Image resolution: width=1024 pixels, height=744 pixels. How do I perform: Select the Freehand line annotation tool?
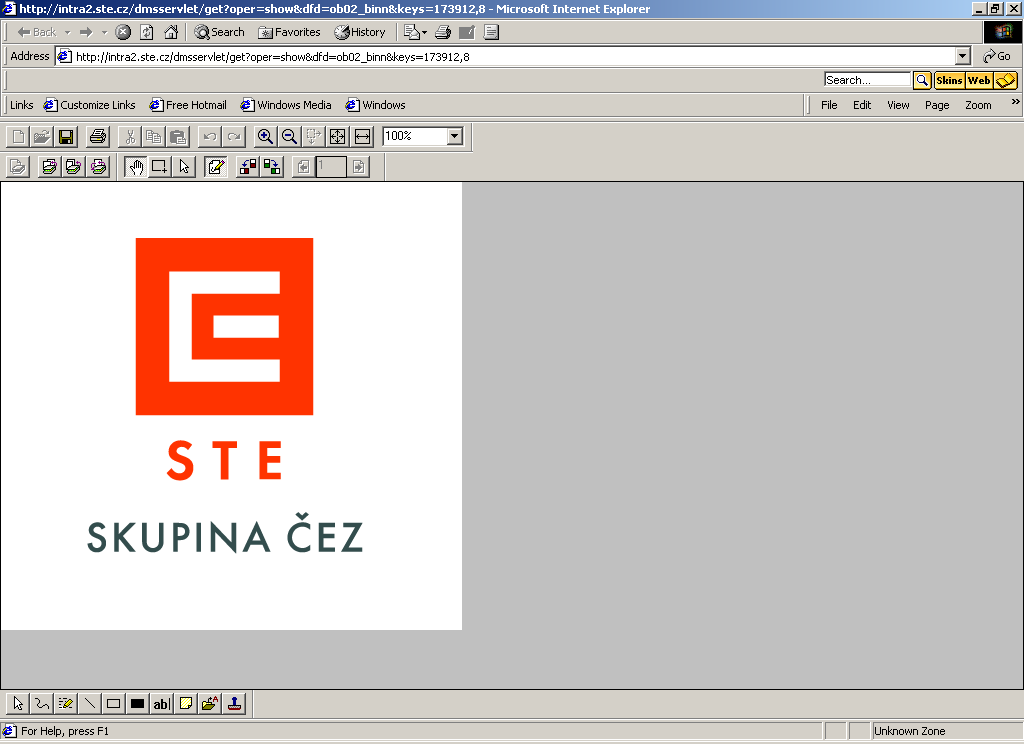tap(42, 704)
